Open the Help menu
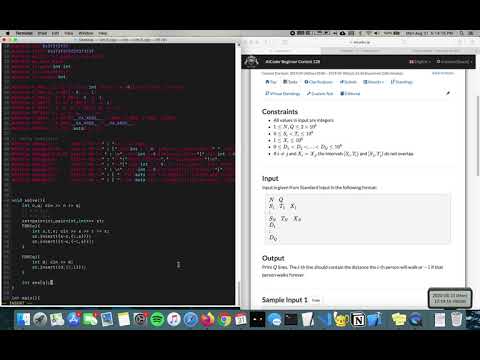480x360 pixels. (103, 33)
